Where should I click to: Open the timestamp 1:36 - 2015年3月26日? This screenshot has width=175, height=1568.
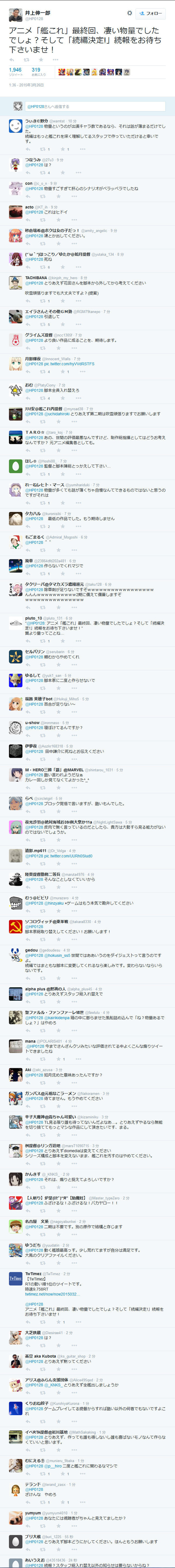click(26, 85)
